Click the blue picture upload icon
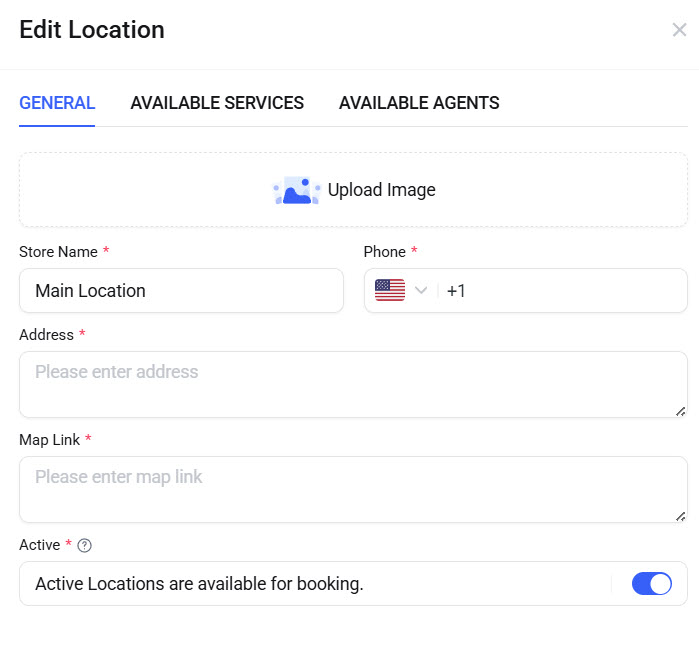The height and width of the screenshot is (667, 699). point(296,190)
